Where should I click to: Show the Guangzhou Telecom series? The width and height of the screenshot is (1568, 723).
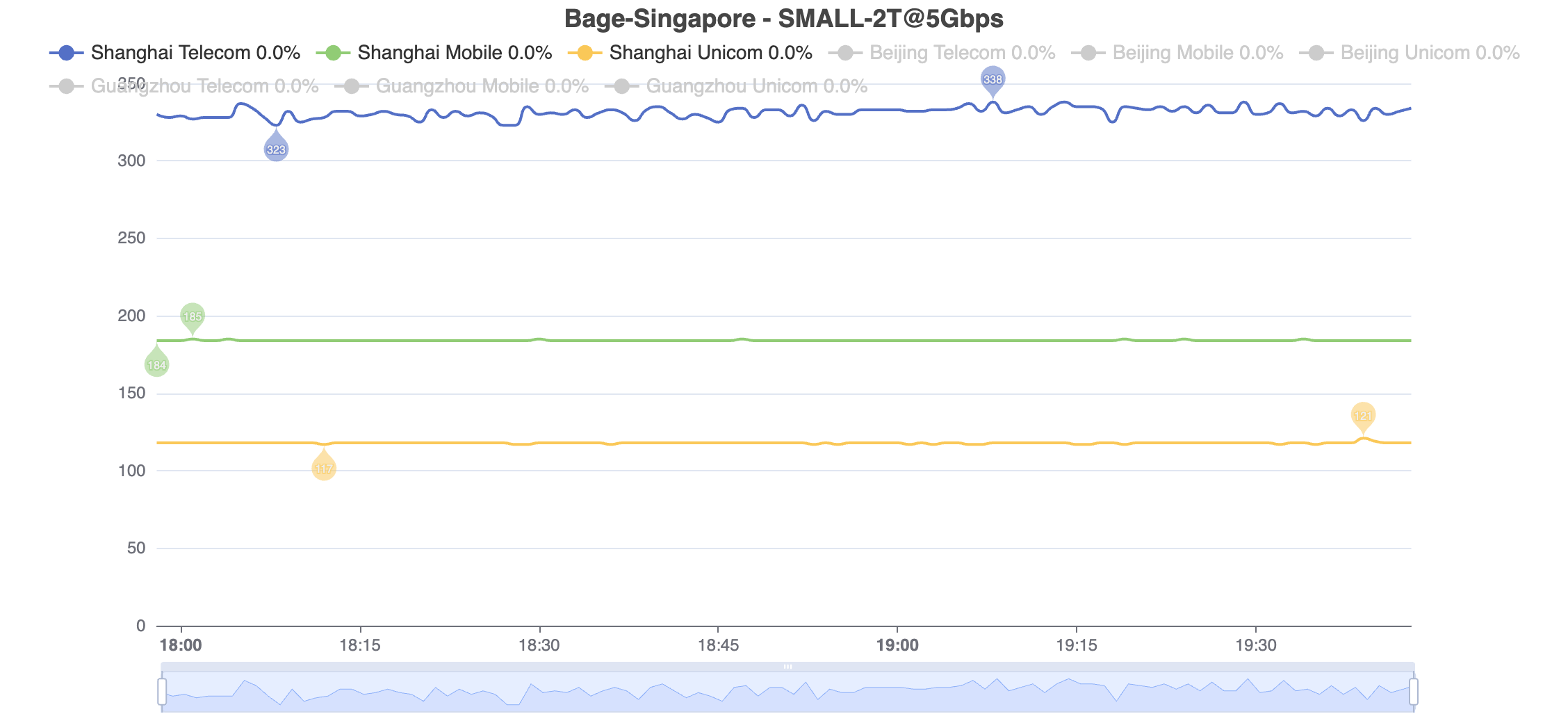click(x=184, y=86)
